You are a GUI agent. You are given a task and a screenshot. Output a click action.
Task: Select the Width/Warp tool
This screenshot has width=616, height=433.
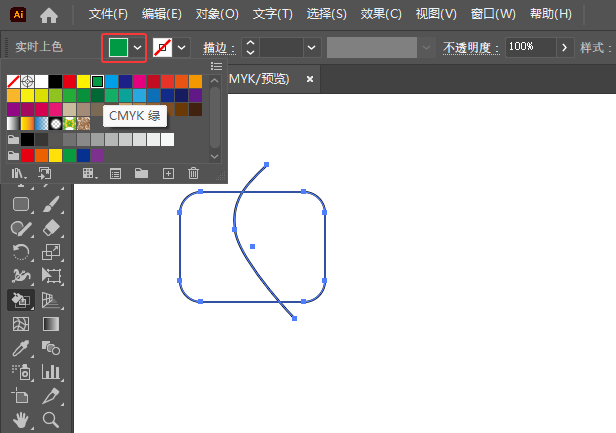[x=21, y=276]
